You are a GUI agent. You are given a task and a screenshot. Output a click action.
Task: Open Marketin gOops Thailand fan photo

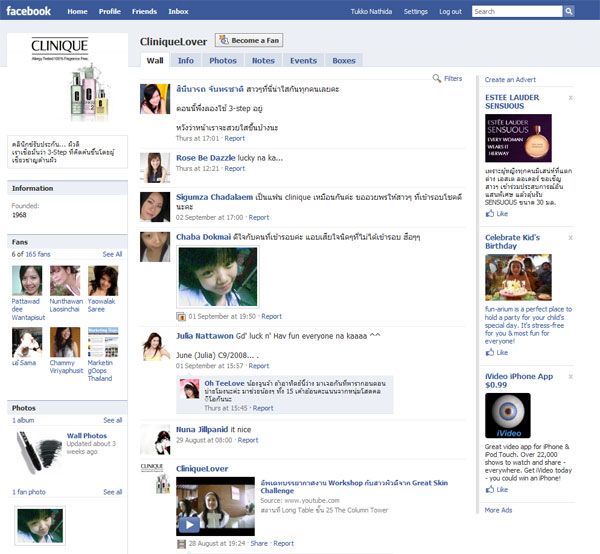[103, 342]
